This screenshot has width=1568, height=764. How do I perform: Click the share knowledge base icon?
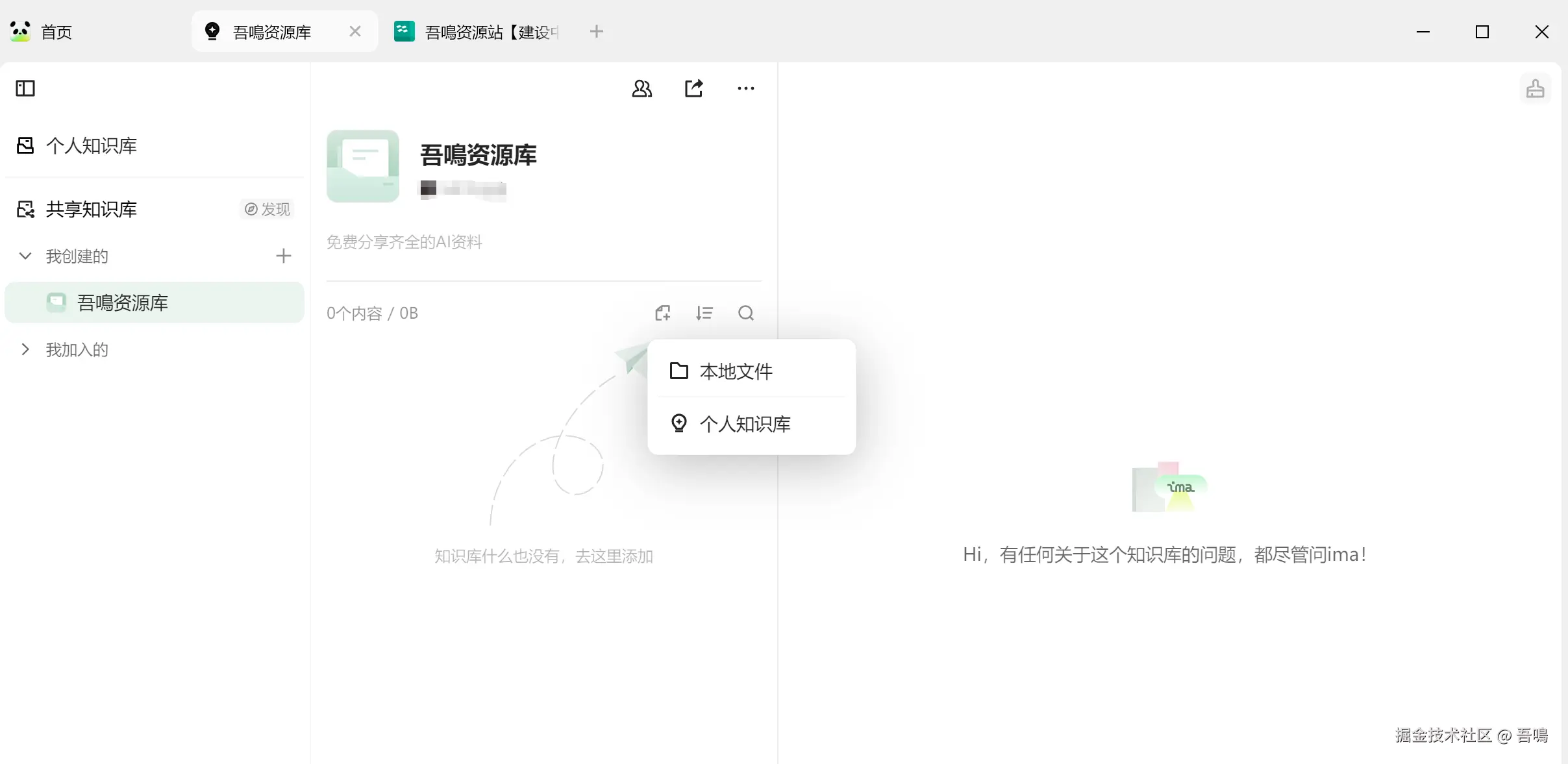(693, 88)
